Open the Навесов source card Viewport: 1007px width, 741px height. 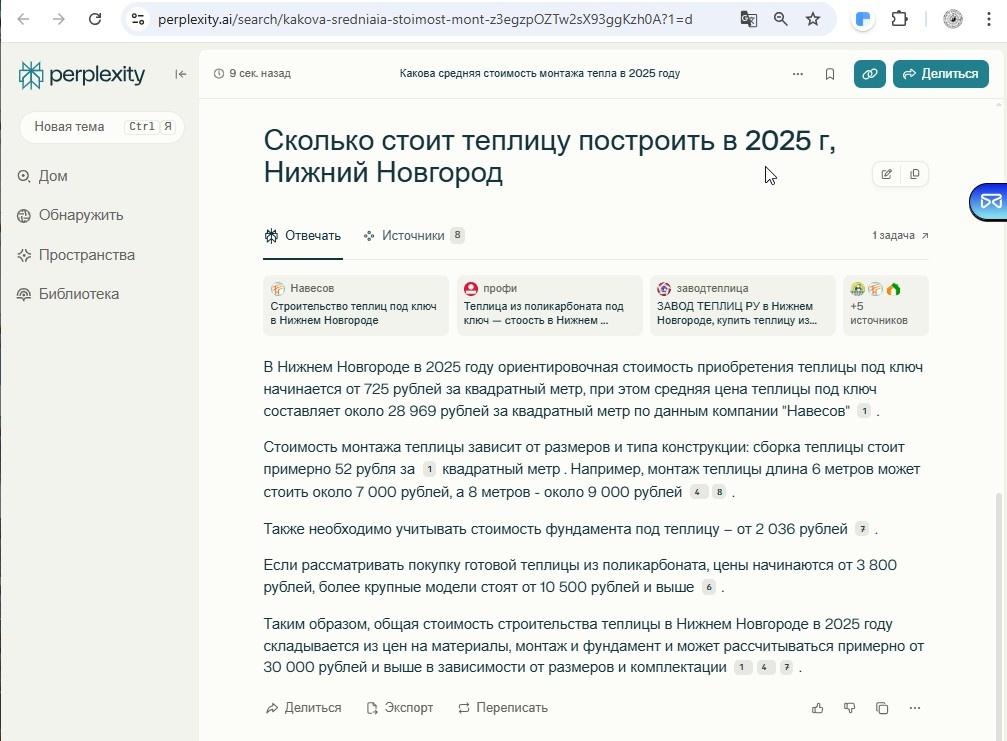(x=356, y=305)
